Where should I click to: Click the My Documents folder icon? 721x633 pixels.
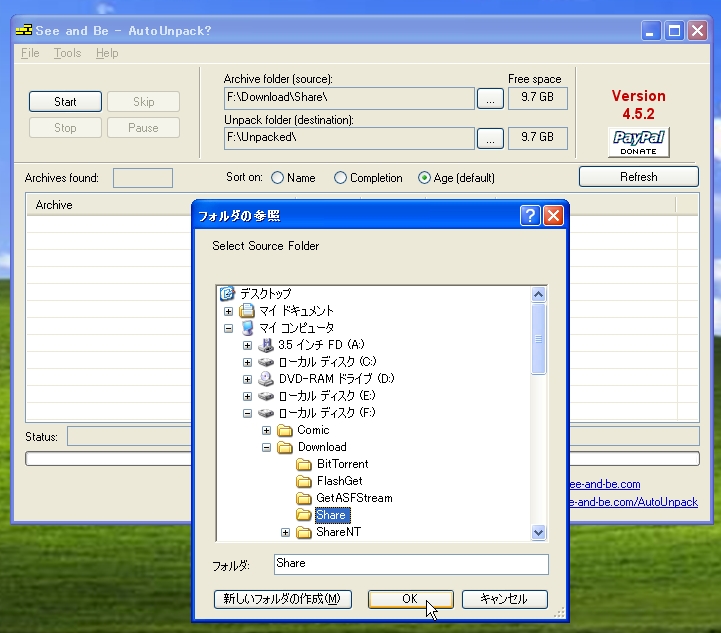tap(247, 311)
